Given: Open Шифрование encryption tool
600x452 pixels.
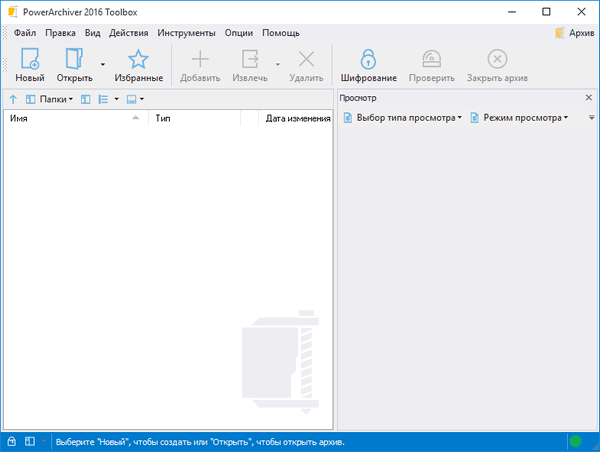Looking at the screenshot, I should tap(368, 65).
